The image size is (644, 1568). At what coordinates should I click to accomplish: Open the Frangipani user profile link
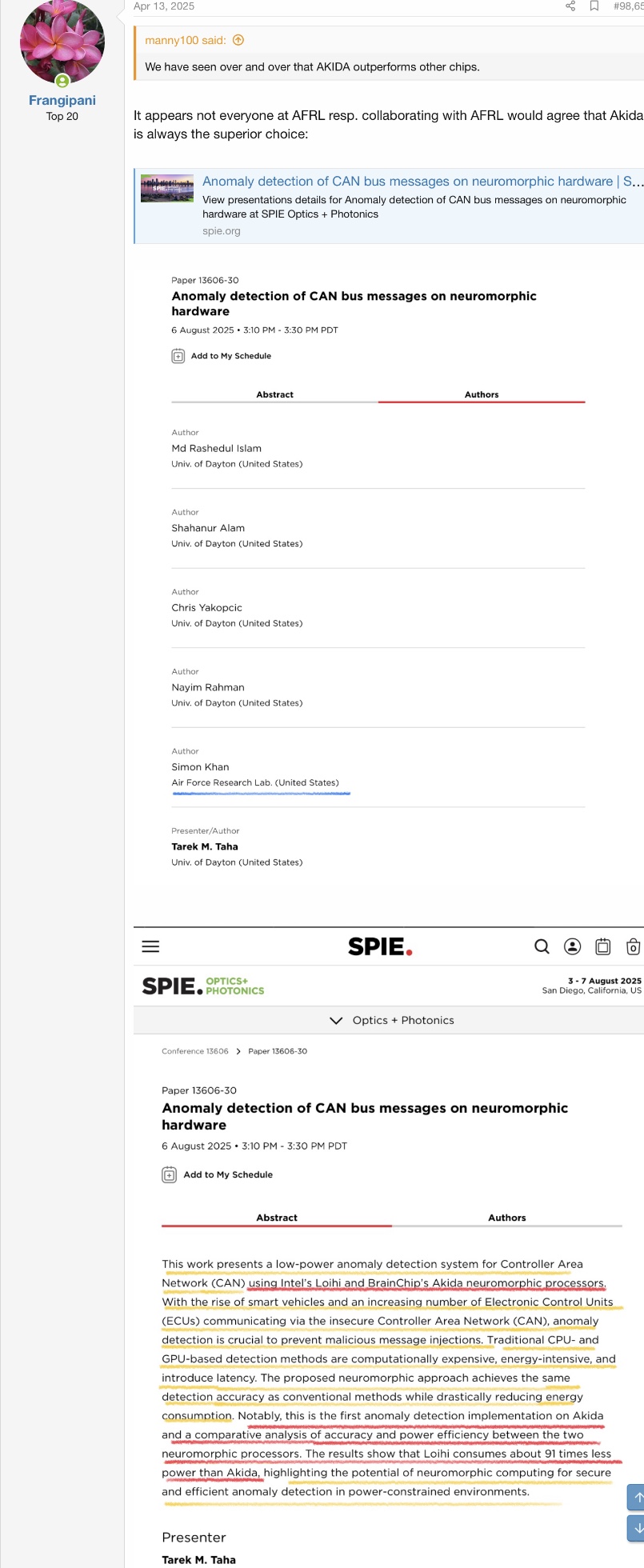tap(62, 100)
